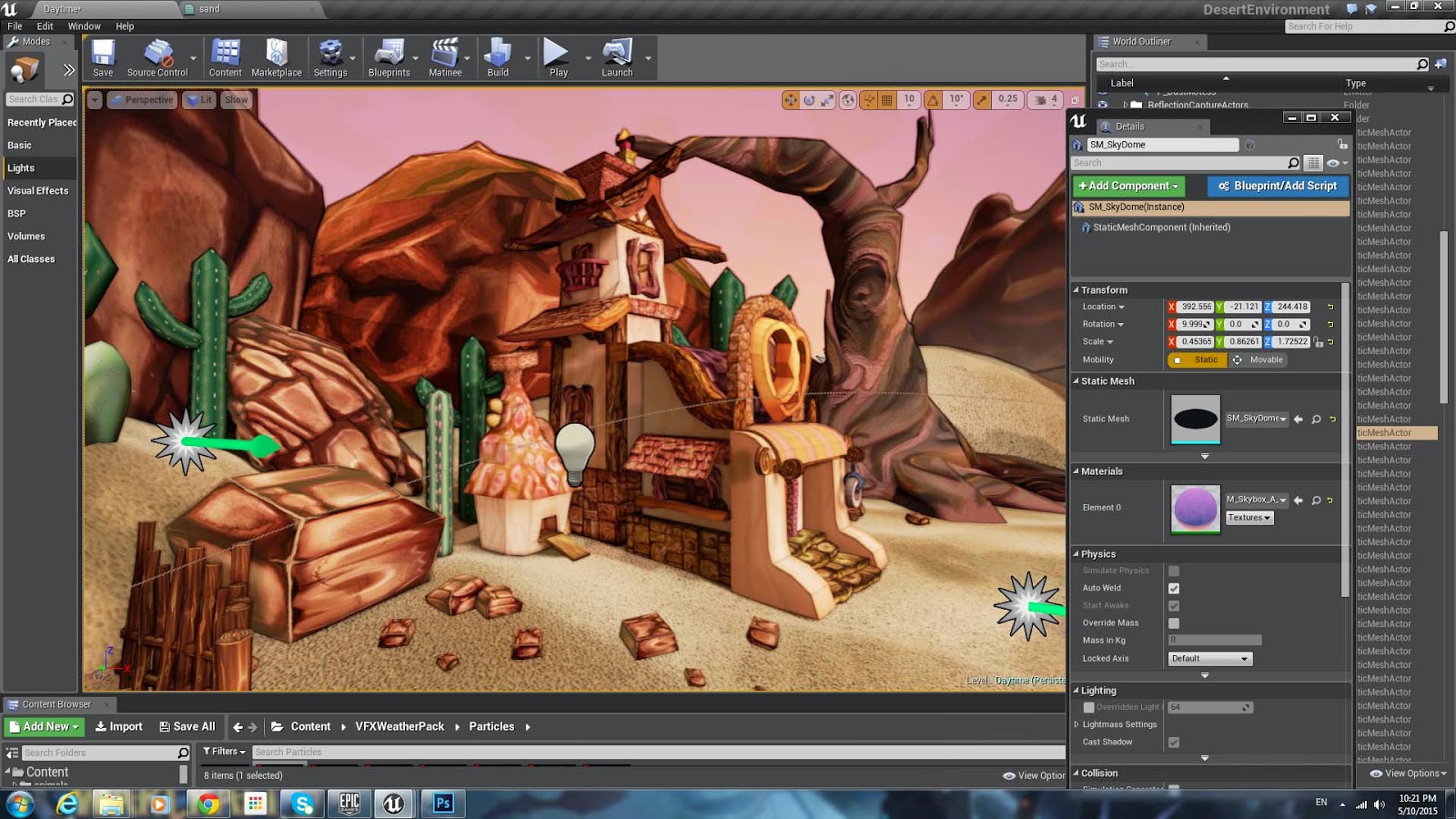The width and height of the screenshot is (1456, 819).
Task: Click the Add Component button
Action: click(1127, 186)
